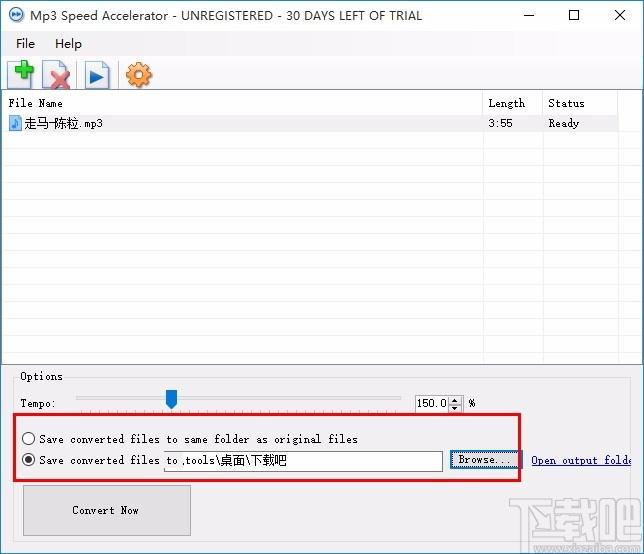
Task: Click the music note icon beside 走马-陈粒.mp3
Action: [15, 123]
